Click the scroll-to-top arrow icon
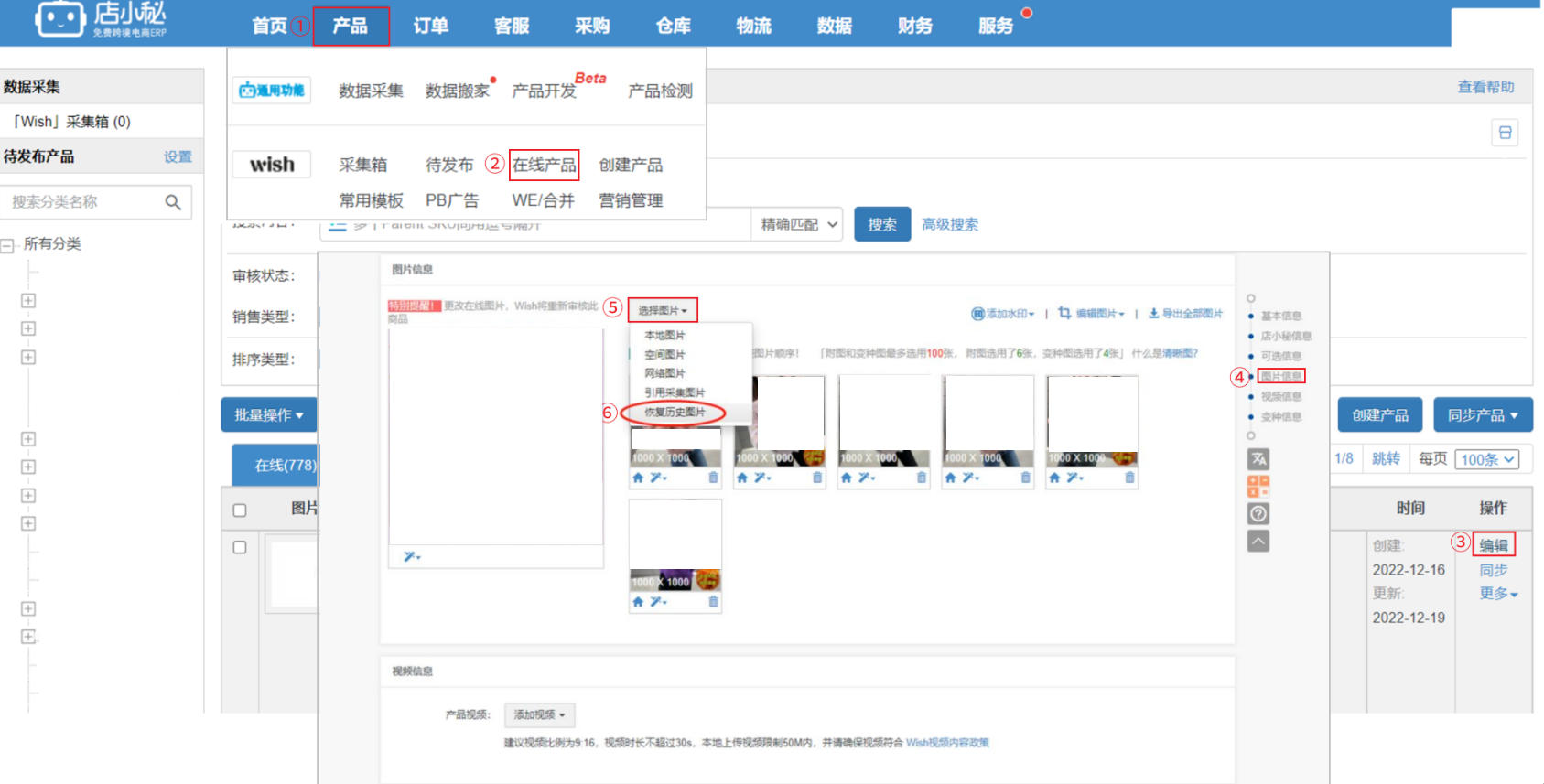 click(1258, 542)
